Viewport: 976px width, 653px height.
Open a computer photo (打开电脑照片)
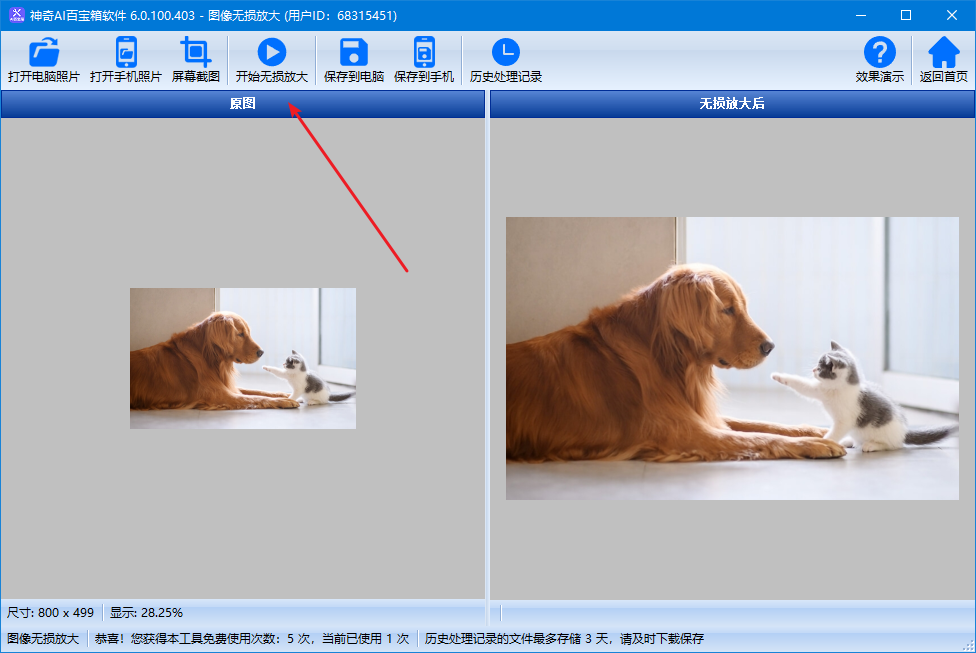[x=44, y=60]
